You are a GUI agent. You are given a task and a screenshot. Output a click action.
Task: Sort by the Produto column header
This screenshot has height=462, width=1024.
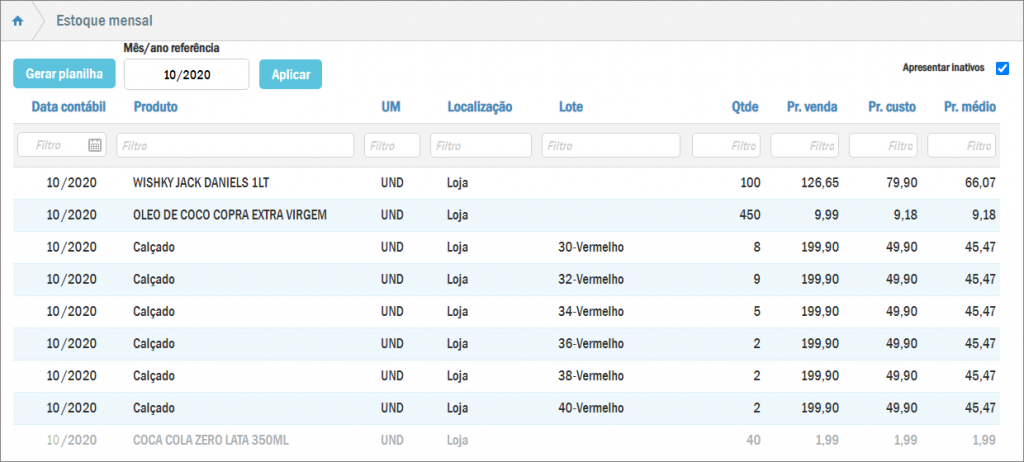click(155, 107)
